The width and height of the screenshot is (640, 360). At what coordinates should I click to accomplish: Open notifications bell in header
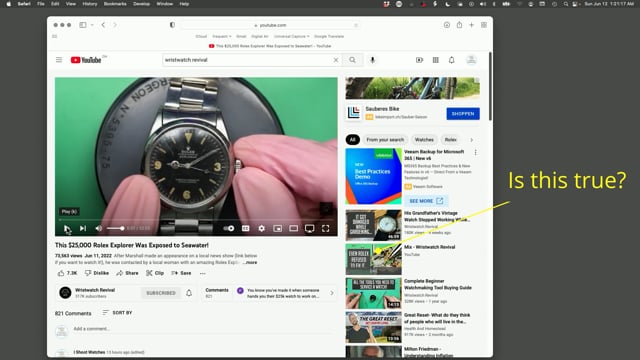coord(451,60)
